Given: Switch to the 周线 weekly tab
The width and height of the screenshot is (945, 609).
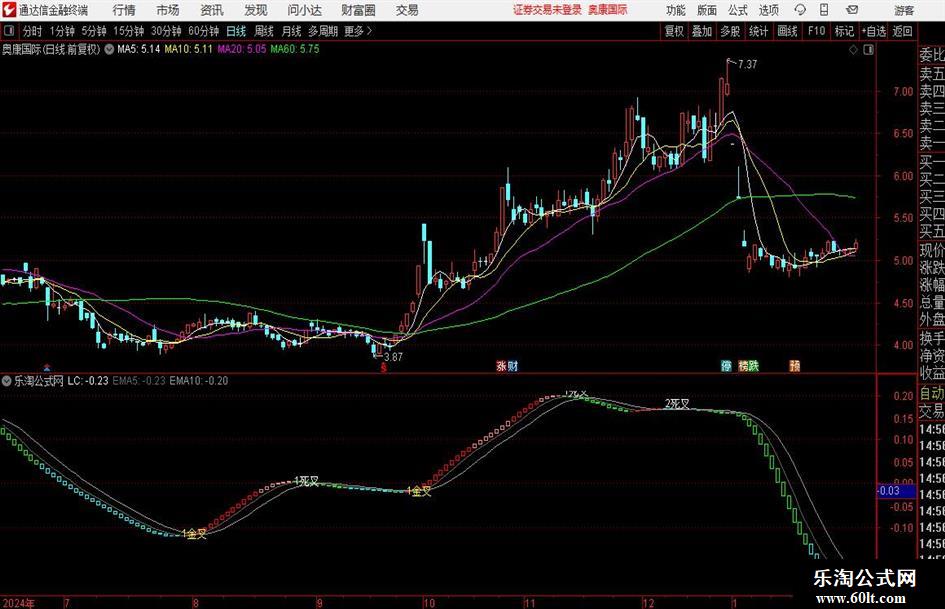Looking at the screenshot, I should pos(264,31).
